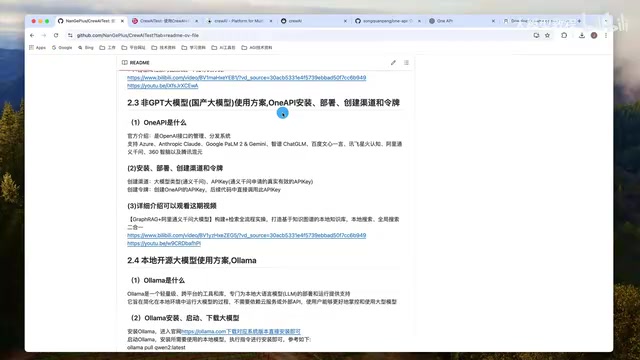Close the crewAI - Platform tab

pos(271,21)
